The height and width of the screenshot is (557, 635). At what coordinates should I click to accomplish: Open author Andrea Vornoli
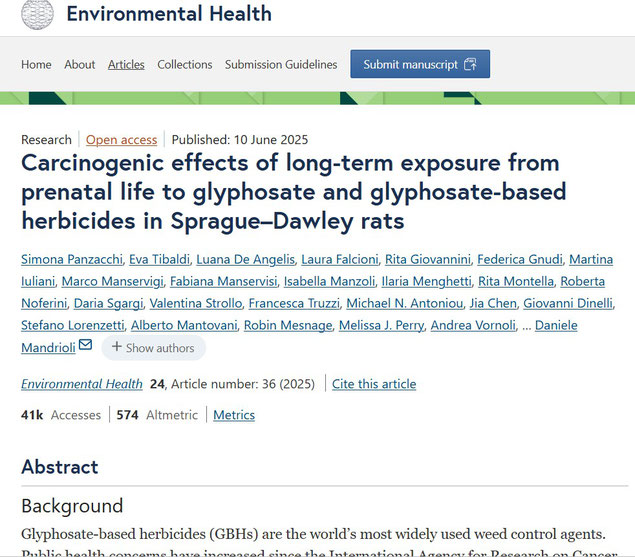(x=473, y=325)
